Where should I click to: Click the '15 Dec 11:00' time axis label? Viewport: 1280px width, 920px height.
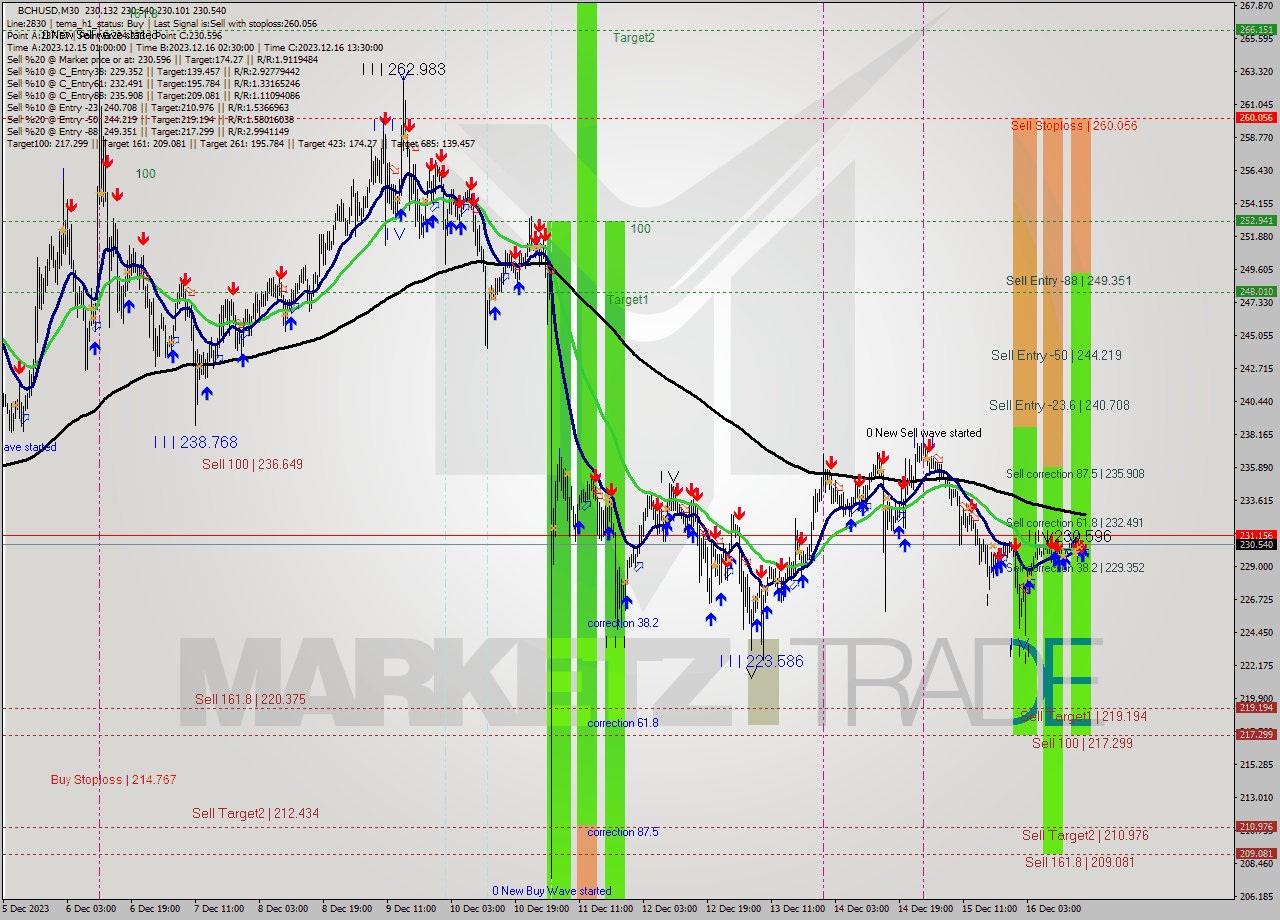[x=989, y=909]
